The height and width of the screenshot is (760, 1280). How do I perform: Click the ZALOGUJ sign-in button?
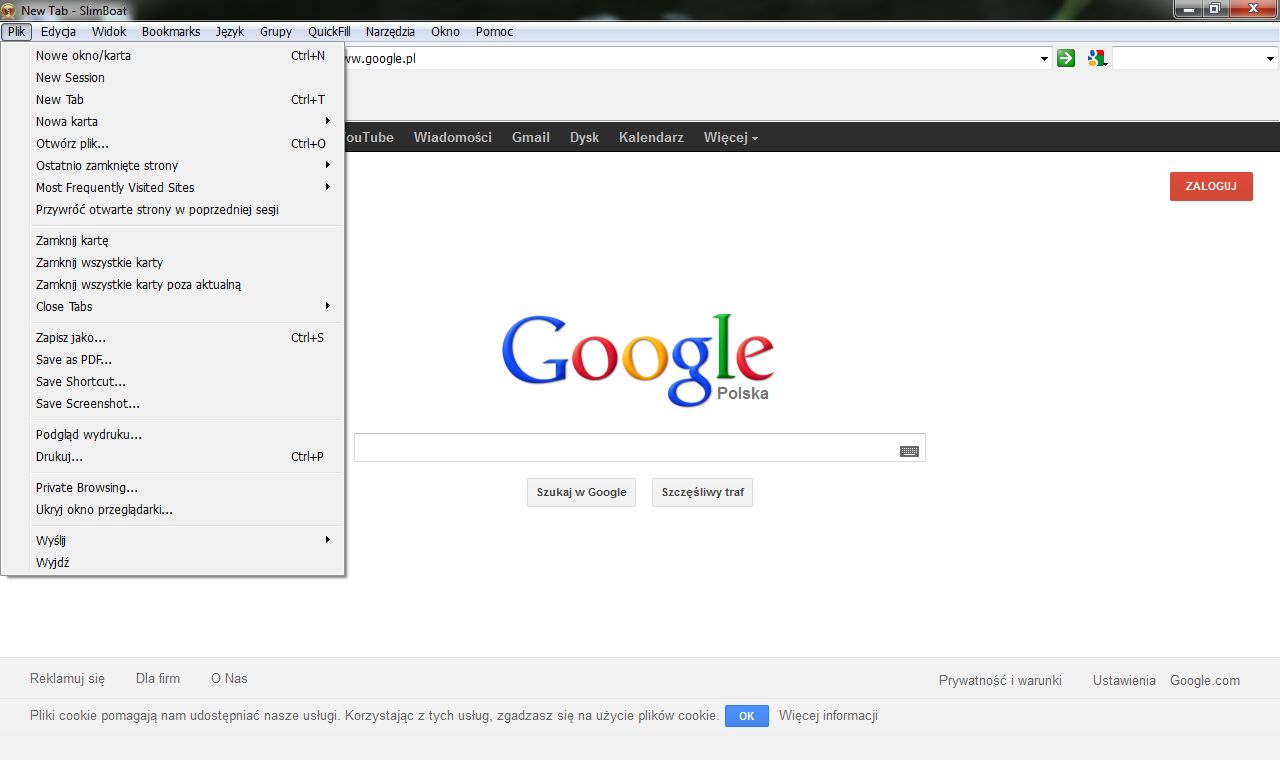click(x=1211, y=186)
